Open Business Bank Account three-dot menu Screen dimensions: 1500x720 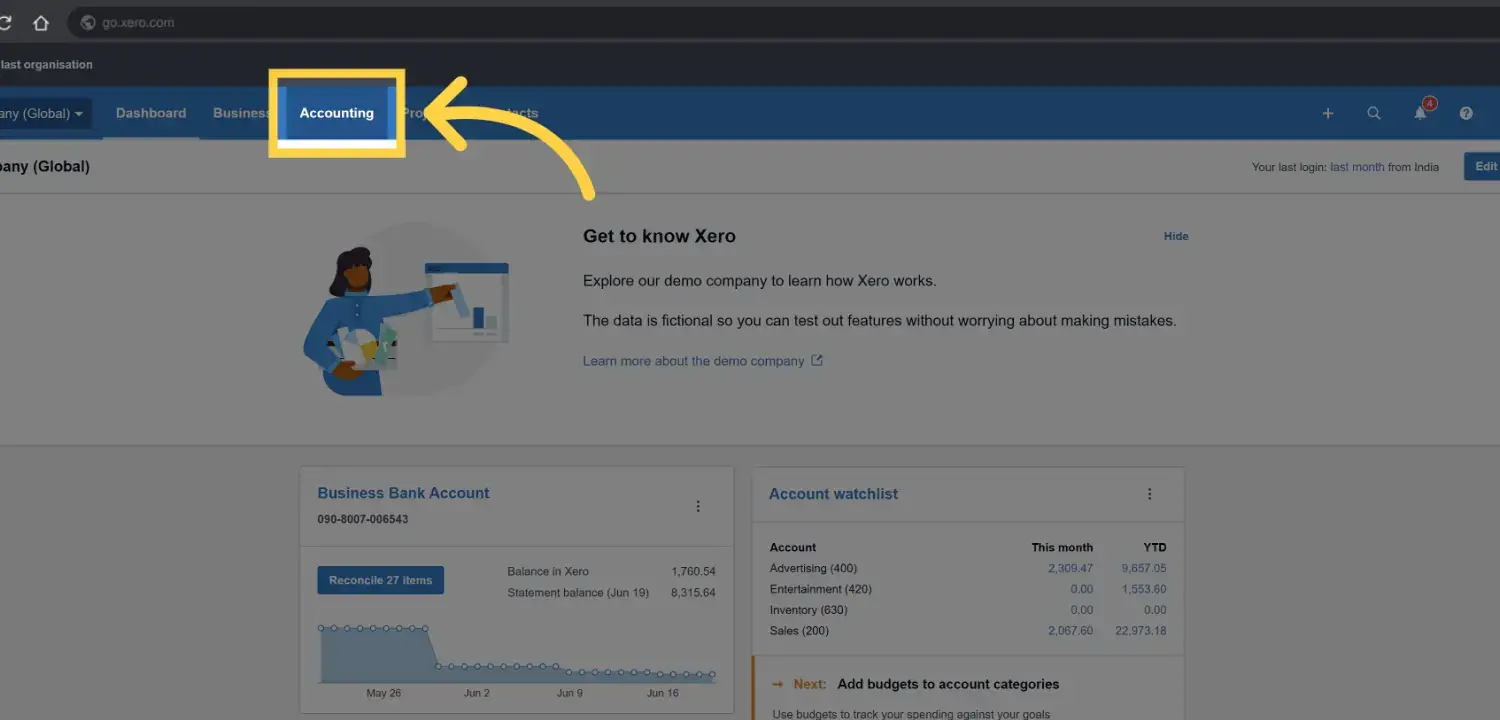698,507
